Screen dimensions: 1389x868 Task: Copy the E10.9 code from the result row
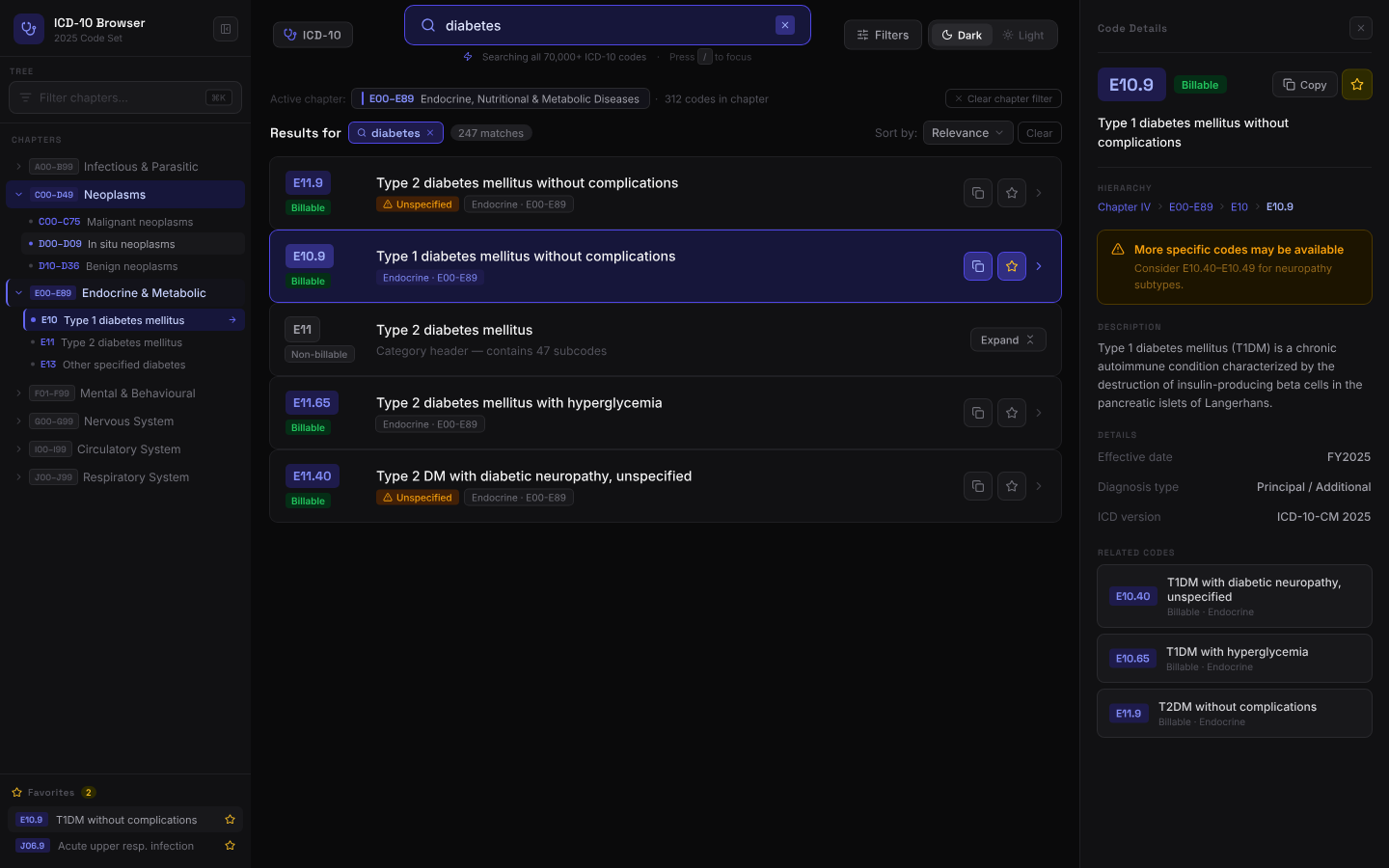978,266
